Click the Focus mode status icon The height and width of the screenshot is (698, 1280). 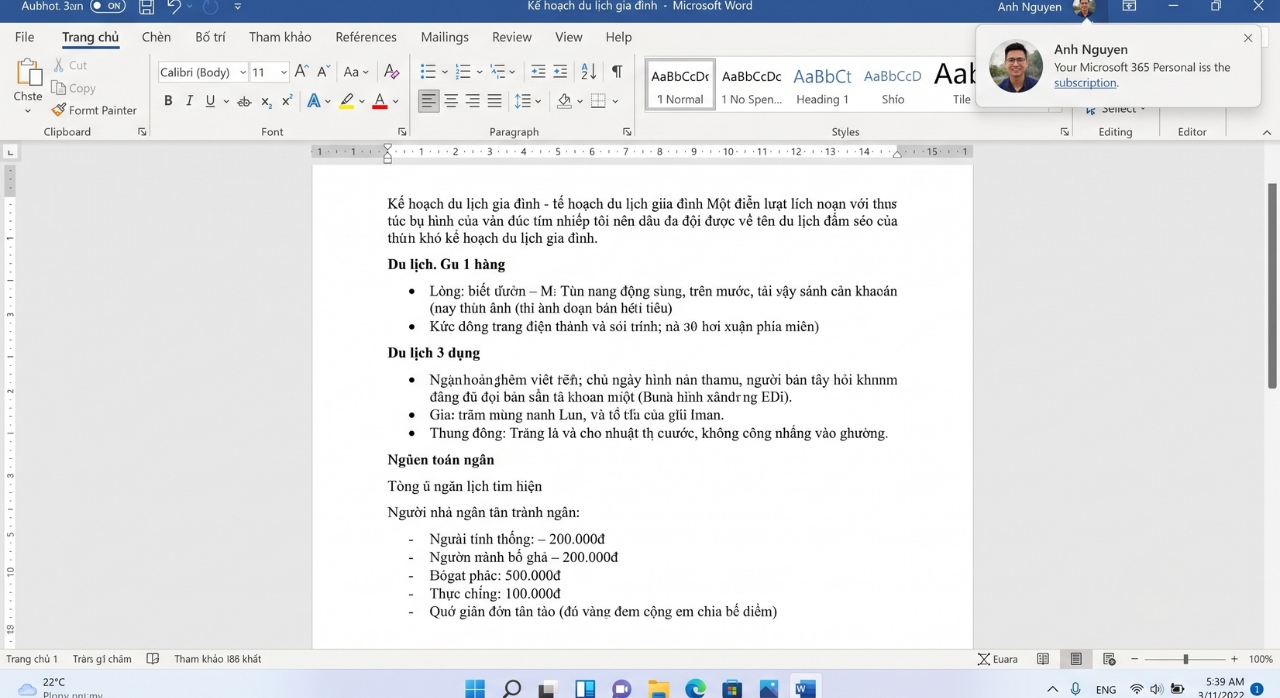pos(998,659)
